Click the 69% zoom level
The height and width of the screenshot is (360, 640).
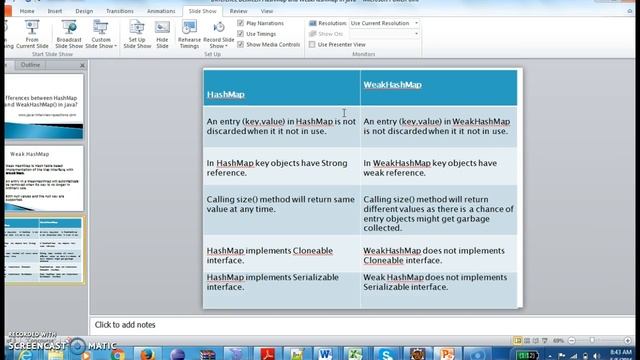coord(558,340)
